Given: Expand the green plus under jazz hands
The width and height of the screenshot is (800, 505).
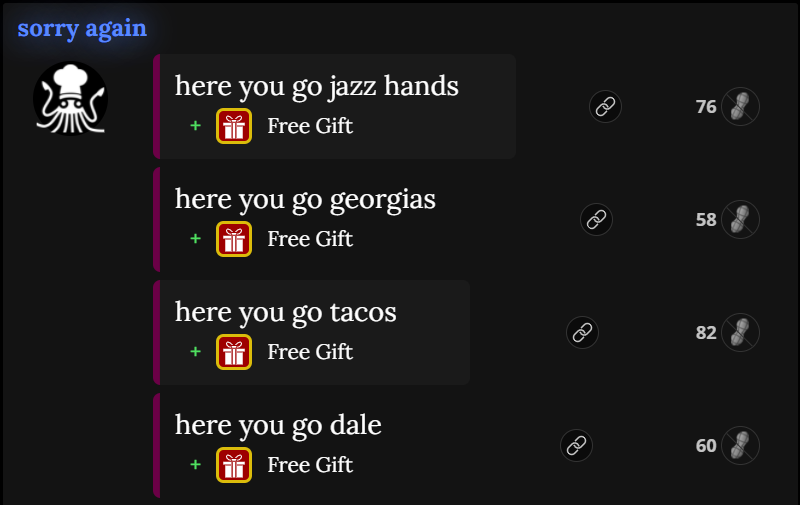Looking at the screenshot, I should click(195, 125).
